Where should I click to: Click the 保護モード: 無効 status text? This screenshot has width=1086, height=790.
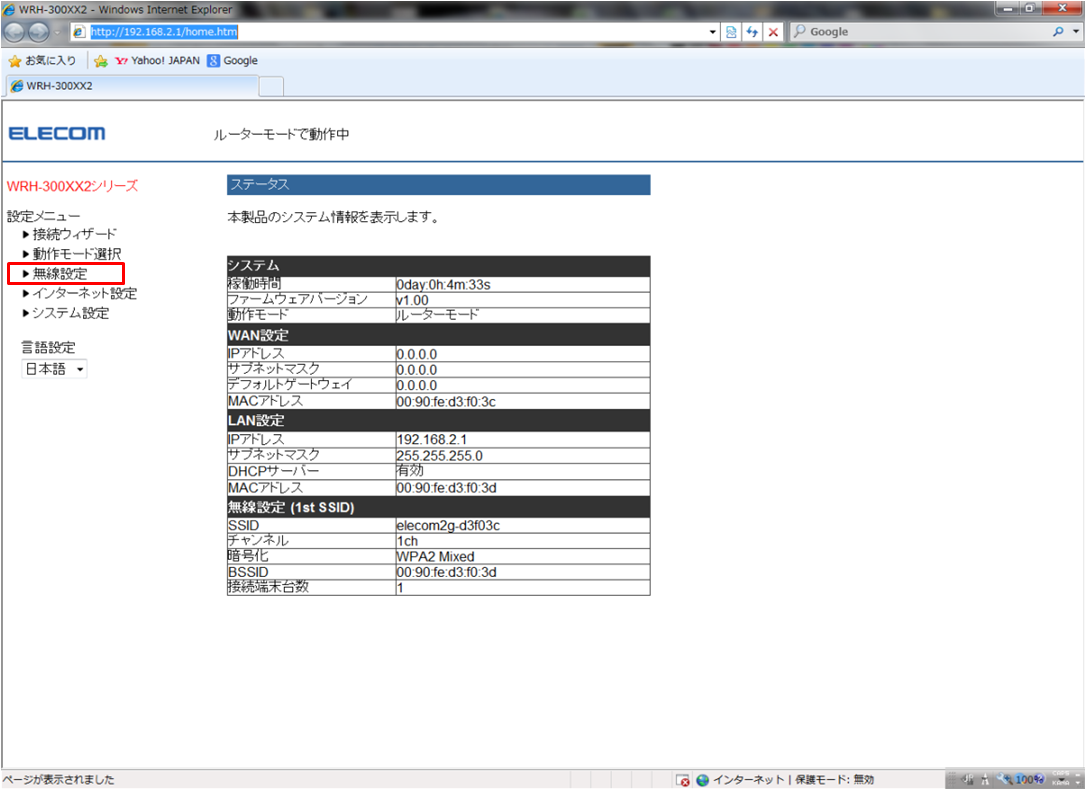(835, 780)
